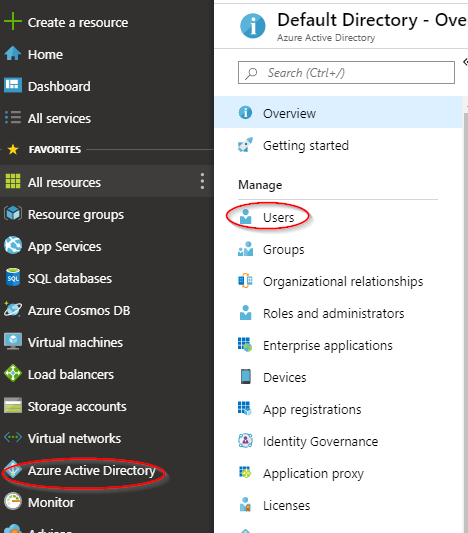Click the Virtual networks arrows icon

[x=13, y=437]
